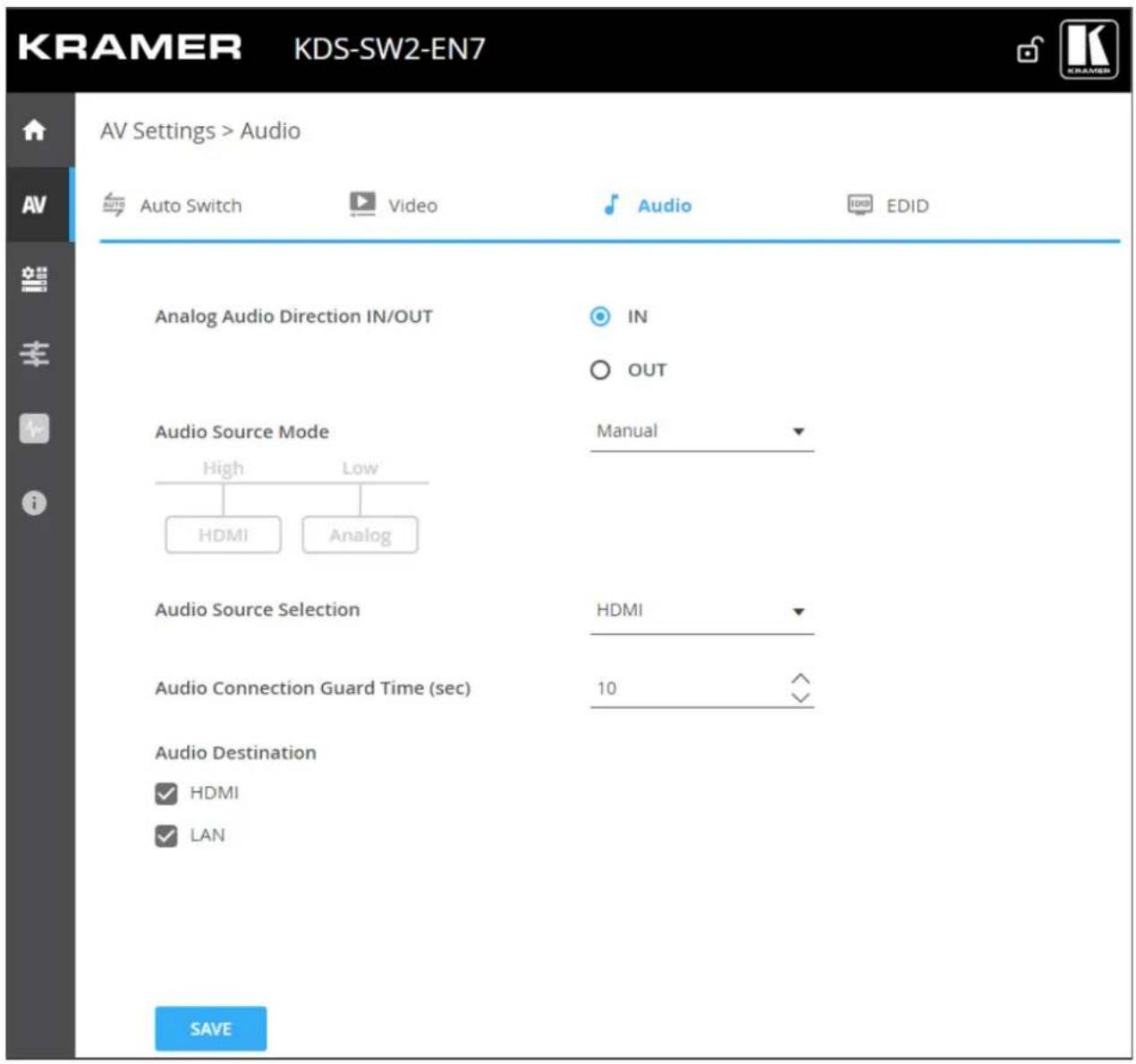
Task: Open the Audio Source Selection dropdown
Action: pos(702,612)
